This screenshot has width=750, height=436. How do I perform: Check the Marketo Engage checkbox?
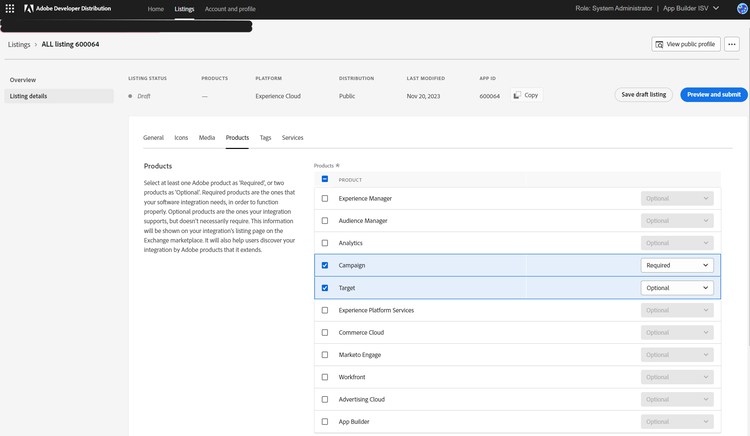(x=325, y=355)
